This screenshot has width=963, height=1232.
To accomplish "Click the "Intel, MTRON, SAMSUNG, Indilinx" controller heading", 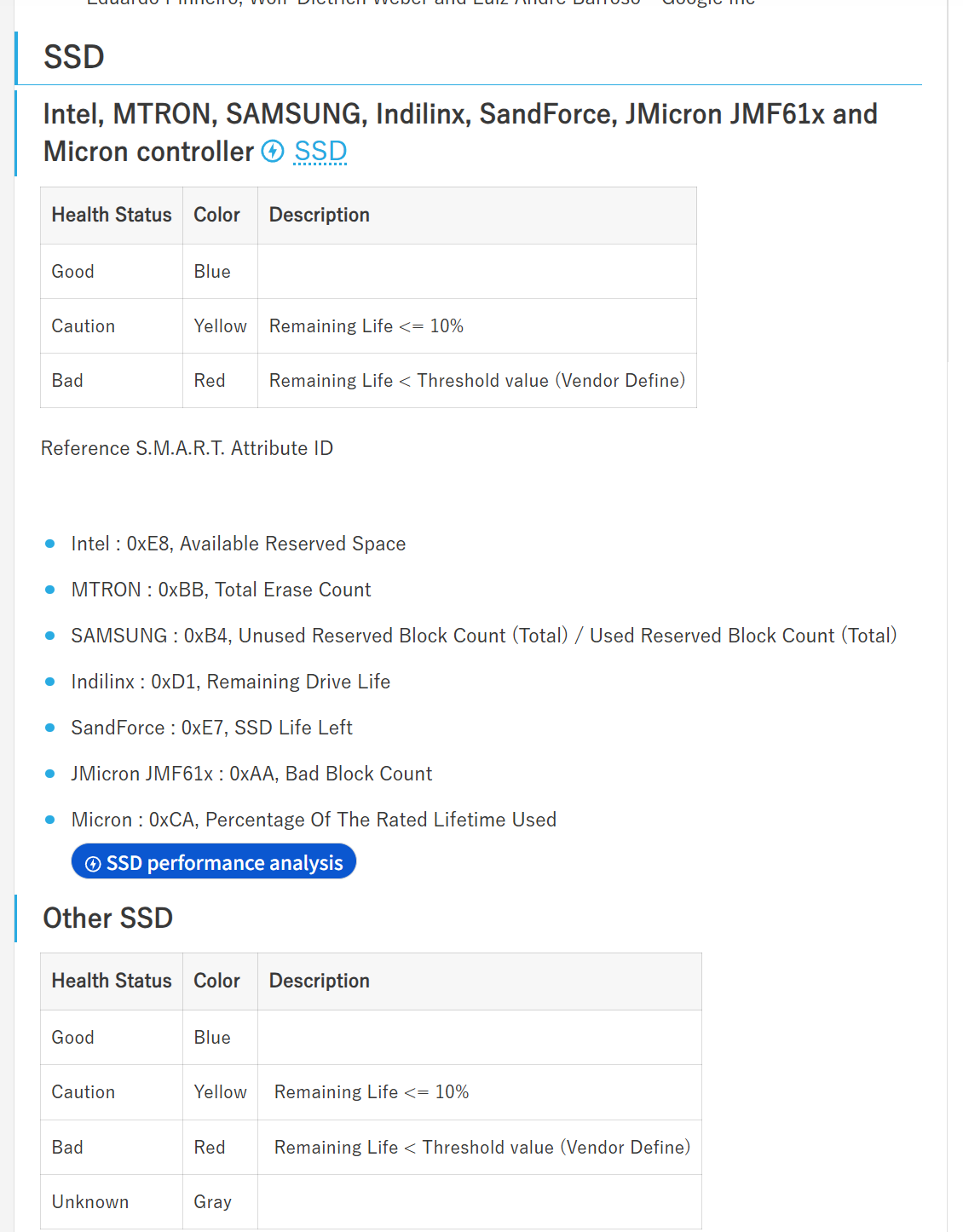I will [x=460, y=133].
